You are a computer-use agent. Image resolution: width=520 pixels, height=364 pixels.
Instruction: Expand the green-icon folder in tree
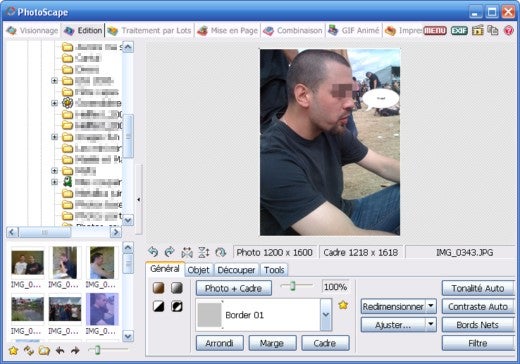(54, 182)
